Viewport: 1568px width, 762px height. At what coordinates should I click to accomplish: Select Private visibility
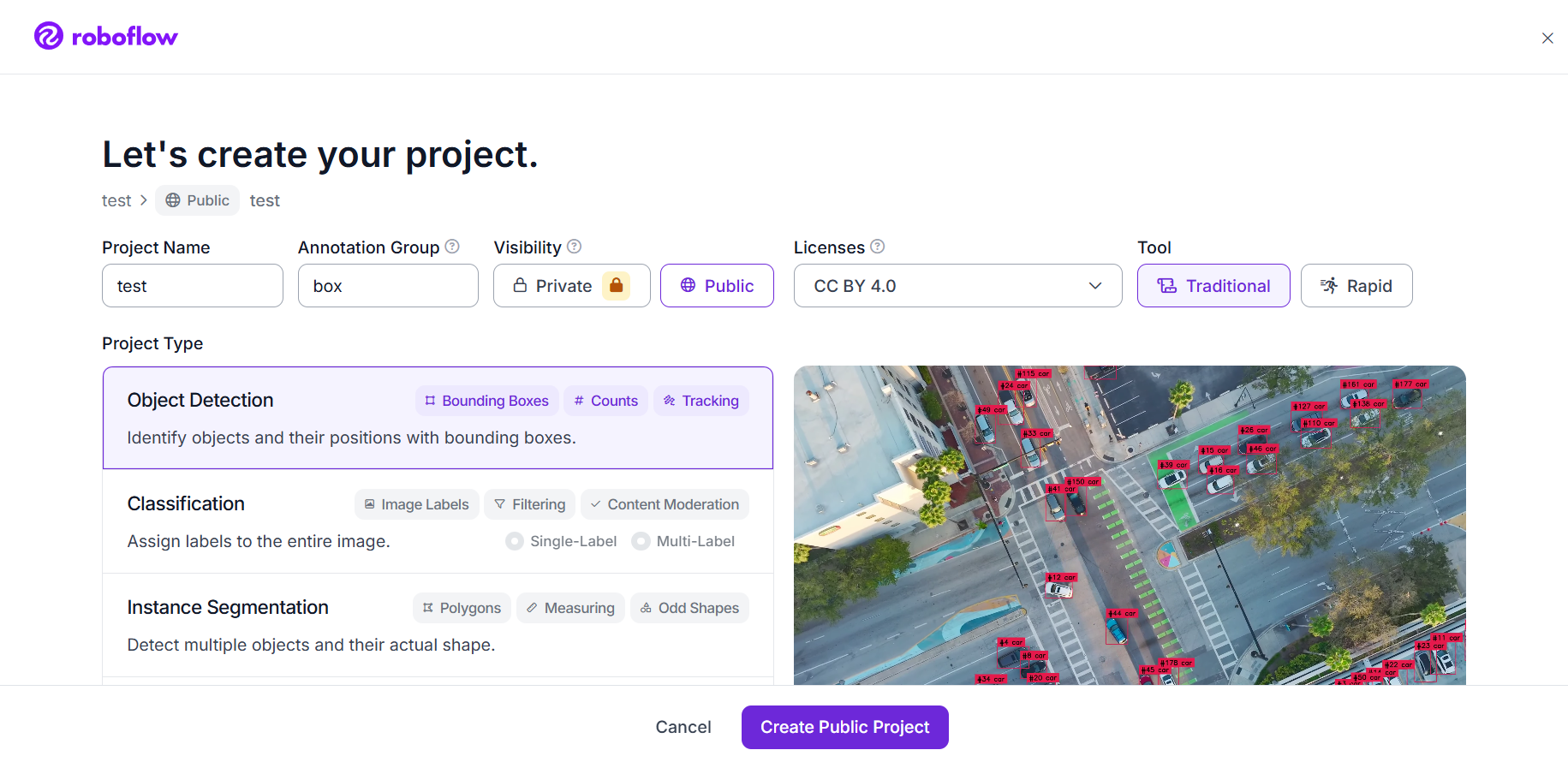point(571,286)
